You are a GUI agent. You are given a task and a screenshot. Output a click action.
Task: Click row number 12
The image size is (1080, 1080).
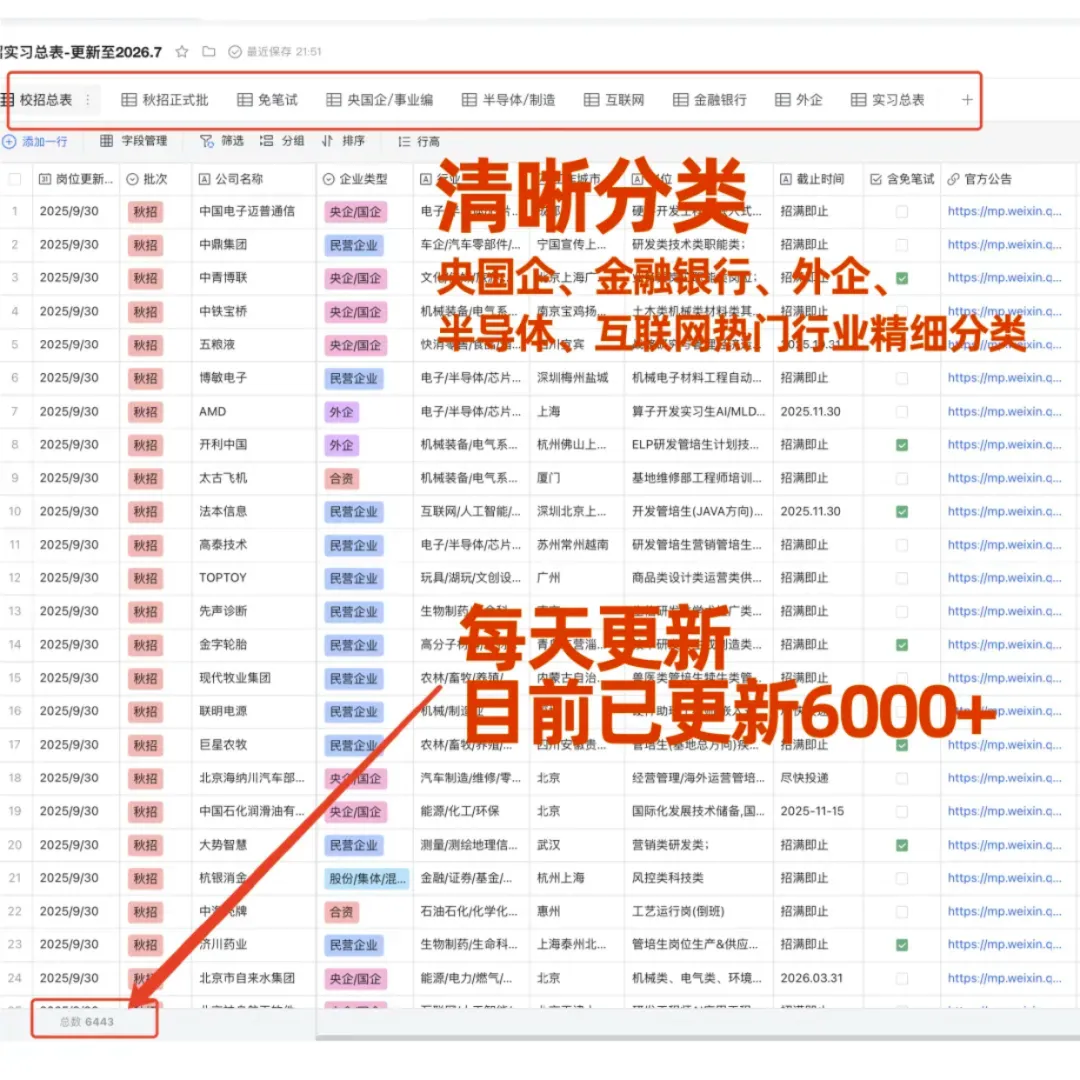14,578
